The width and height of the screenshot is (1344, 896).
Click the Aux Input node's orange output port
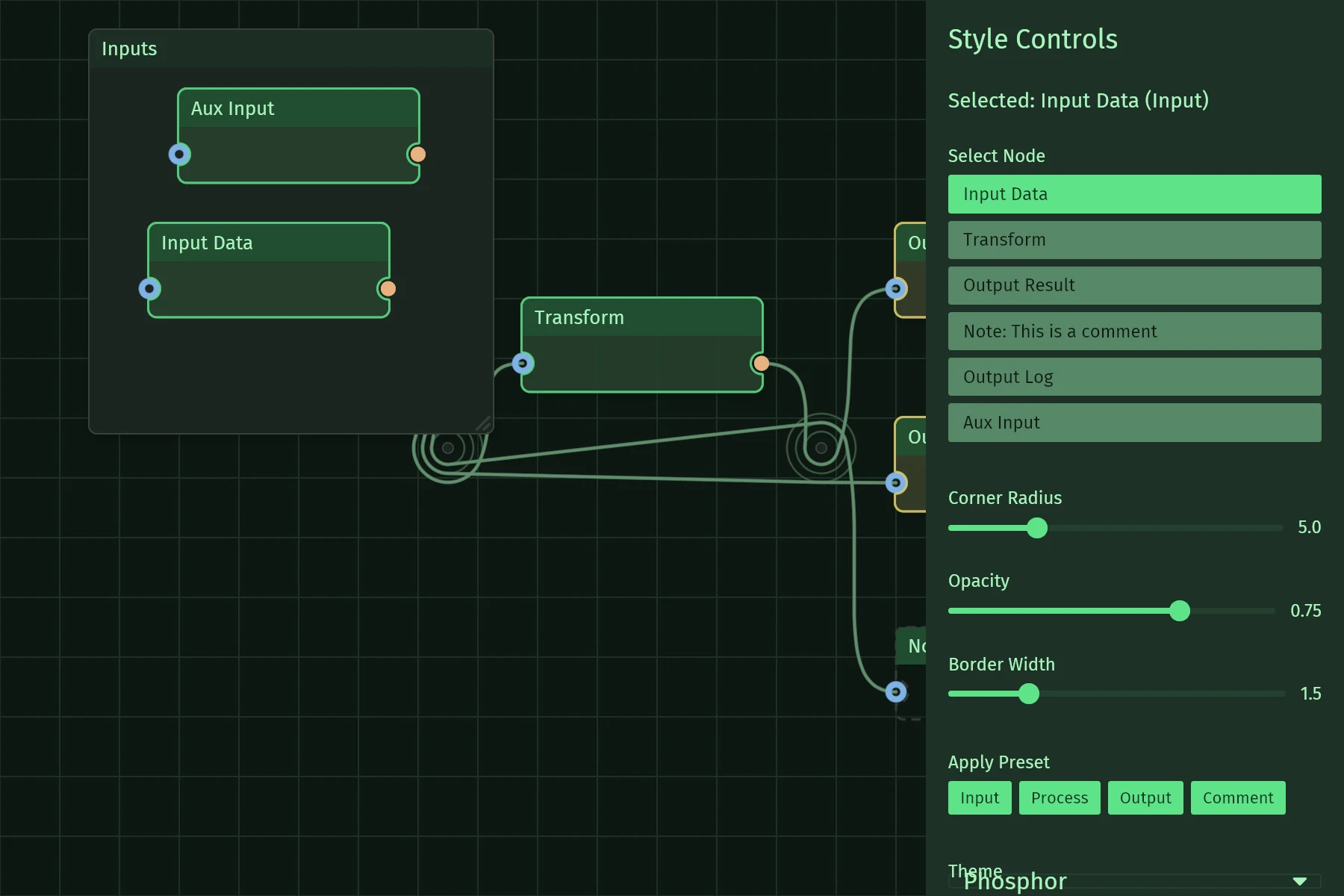click(418, 155)
